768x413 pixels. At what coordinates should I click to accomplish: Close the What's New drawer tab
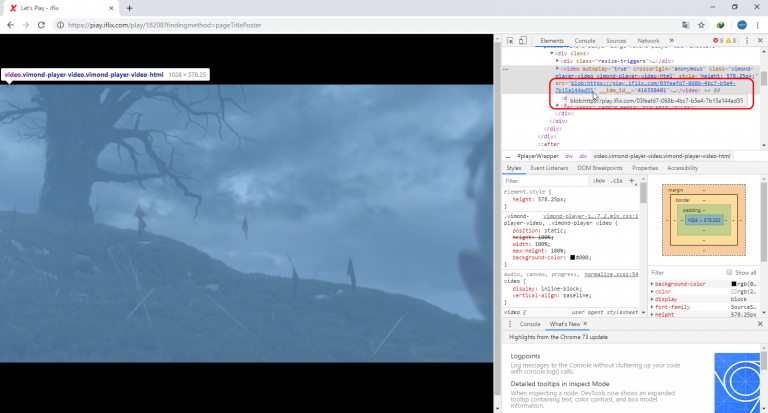point(585,324)
